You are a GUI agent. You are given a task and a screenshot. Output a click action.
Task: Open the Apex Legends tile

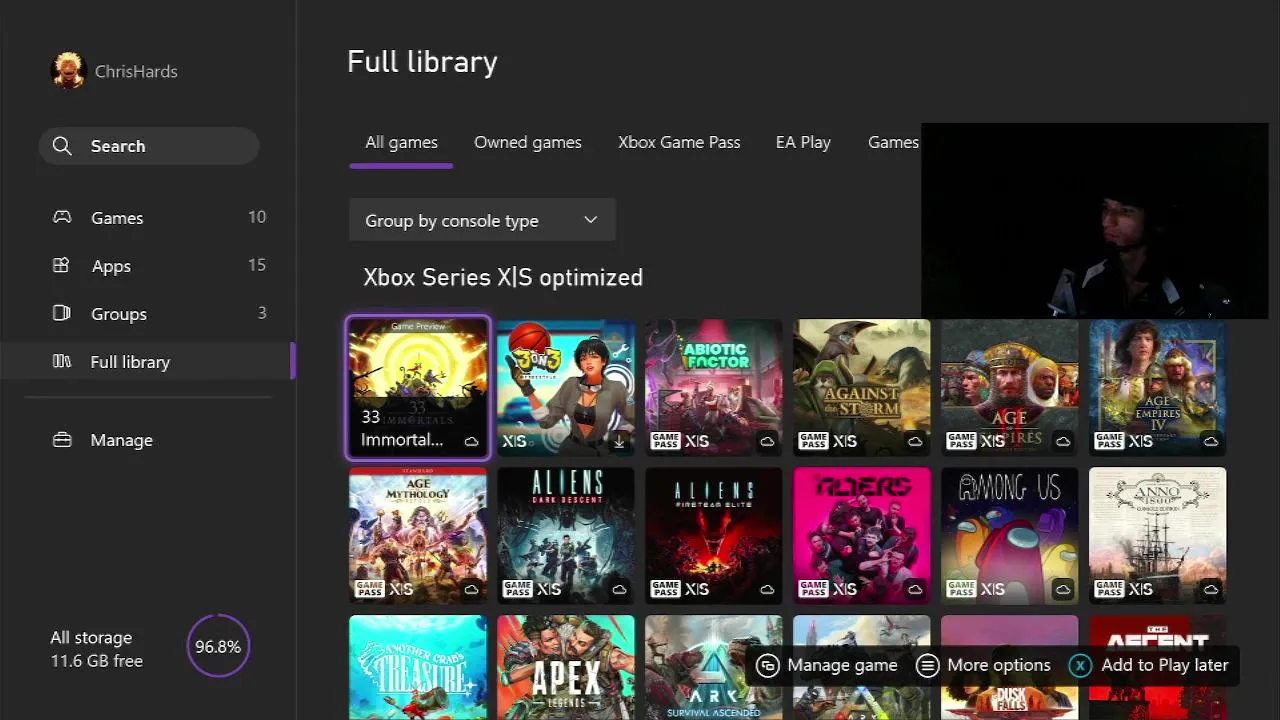[566, 667]
